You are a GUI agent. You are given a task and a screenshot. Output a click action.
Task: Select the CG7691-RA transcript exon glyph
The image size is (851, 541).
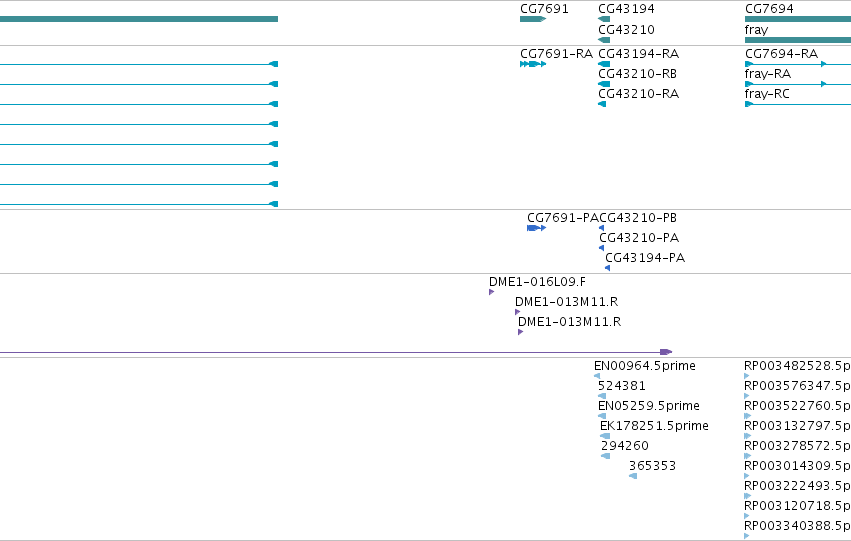coord(533,64)
